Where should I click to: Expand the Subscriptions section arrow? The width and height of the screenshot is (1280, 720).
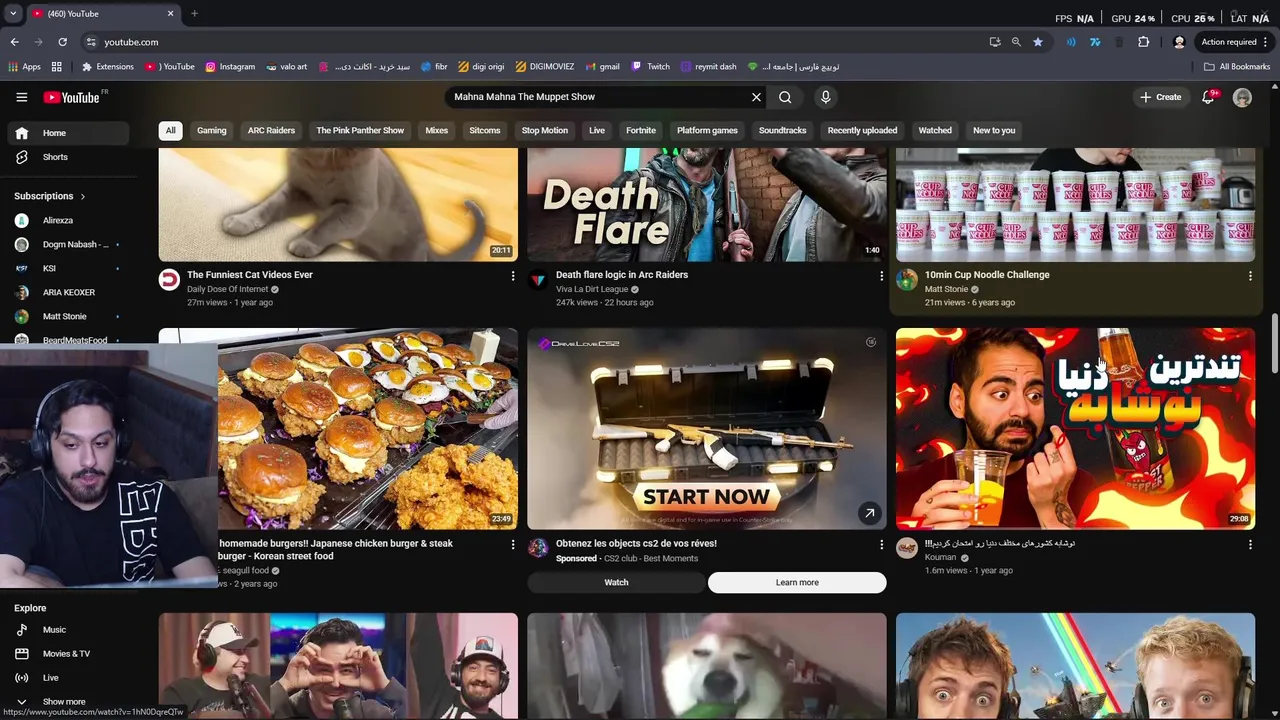point(82,196)
